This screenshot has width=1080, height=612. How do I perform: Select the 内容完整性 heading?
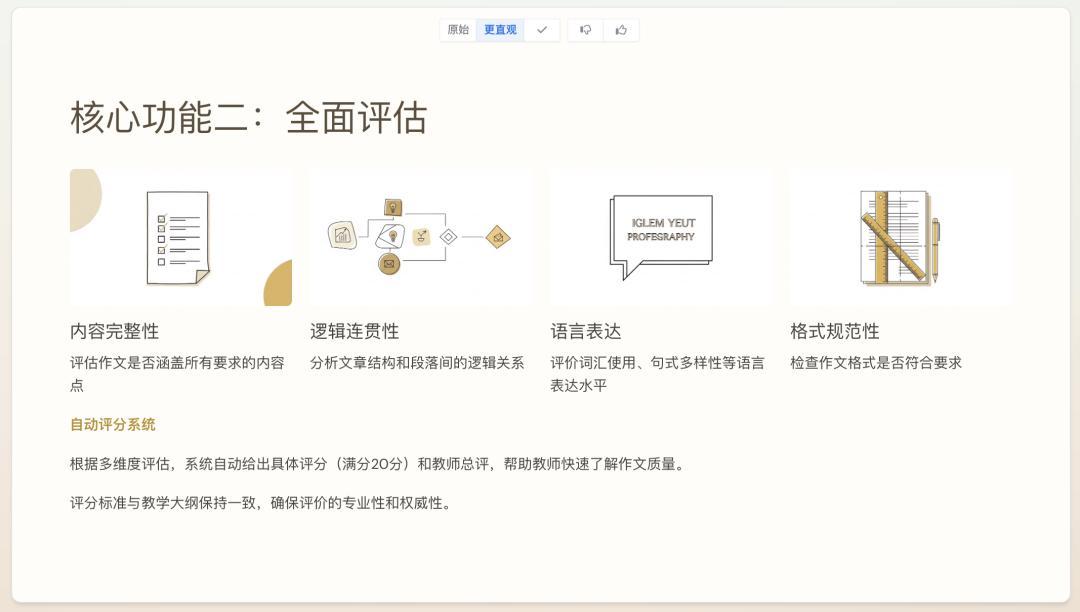point(114,331)
